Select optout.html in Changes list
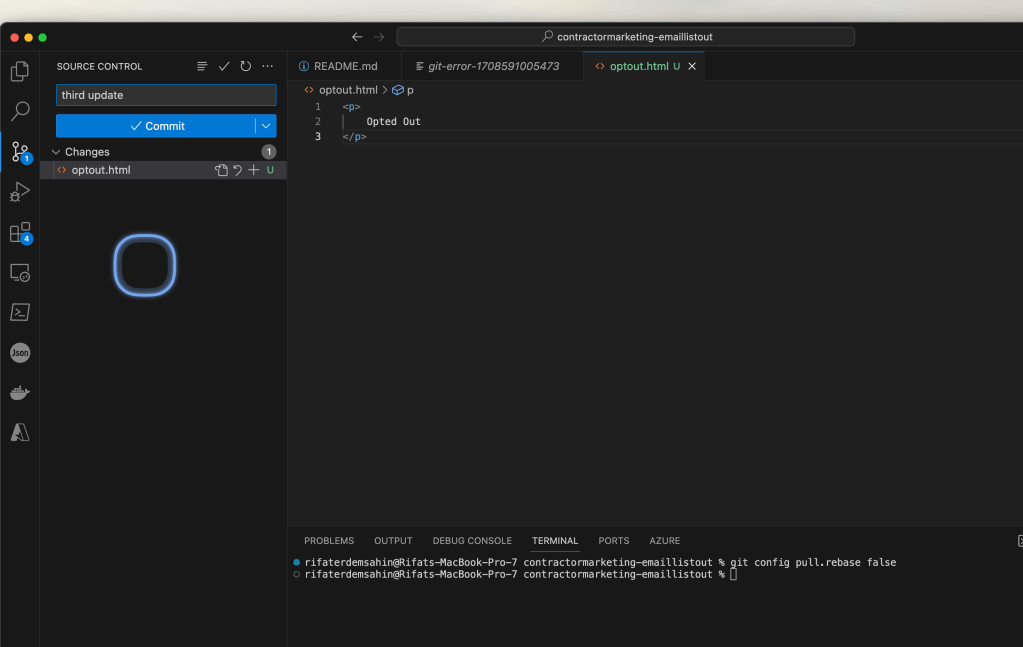The width and height of the screenshot is (1023, 647). (163, 170)
